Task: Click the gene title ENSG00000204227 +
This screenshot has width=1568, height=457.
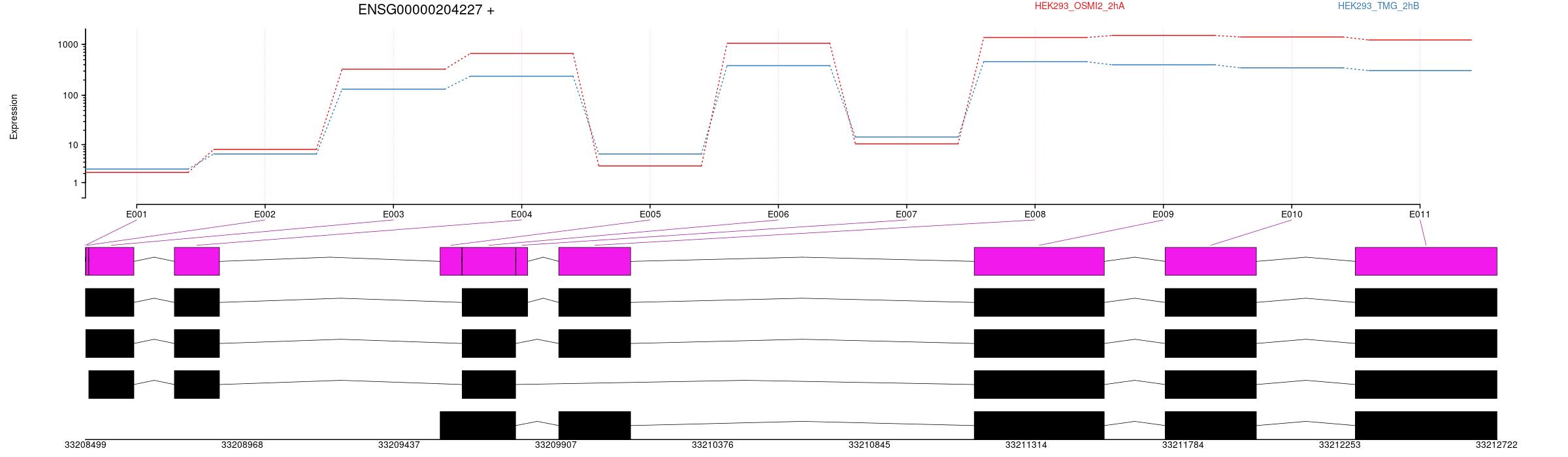Action: click(426, 10)
